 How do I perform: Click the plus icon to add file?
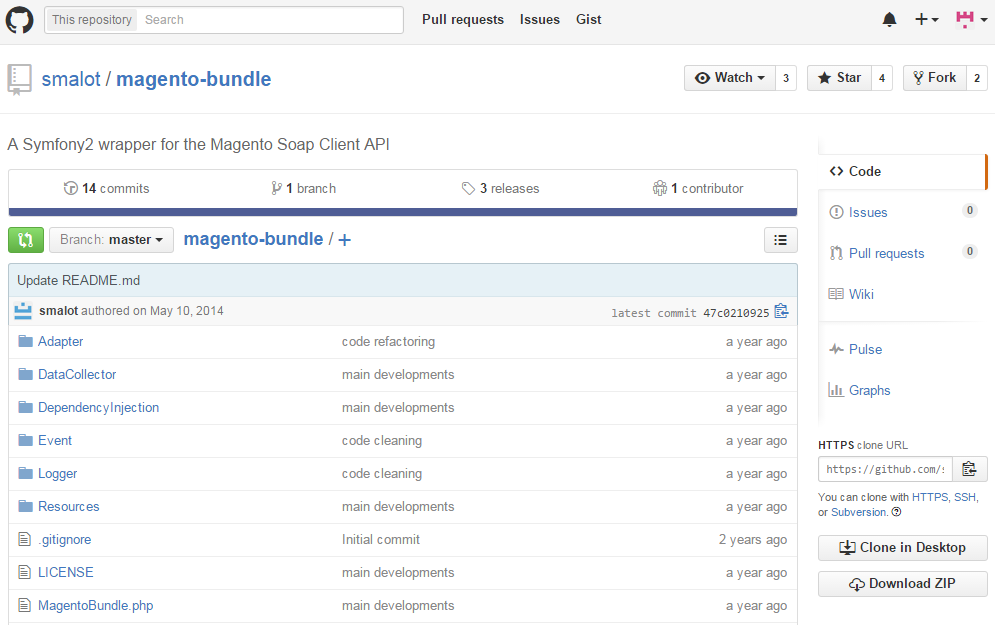[x=345, y=240]
